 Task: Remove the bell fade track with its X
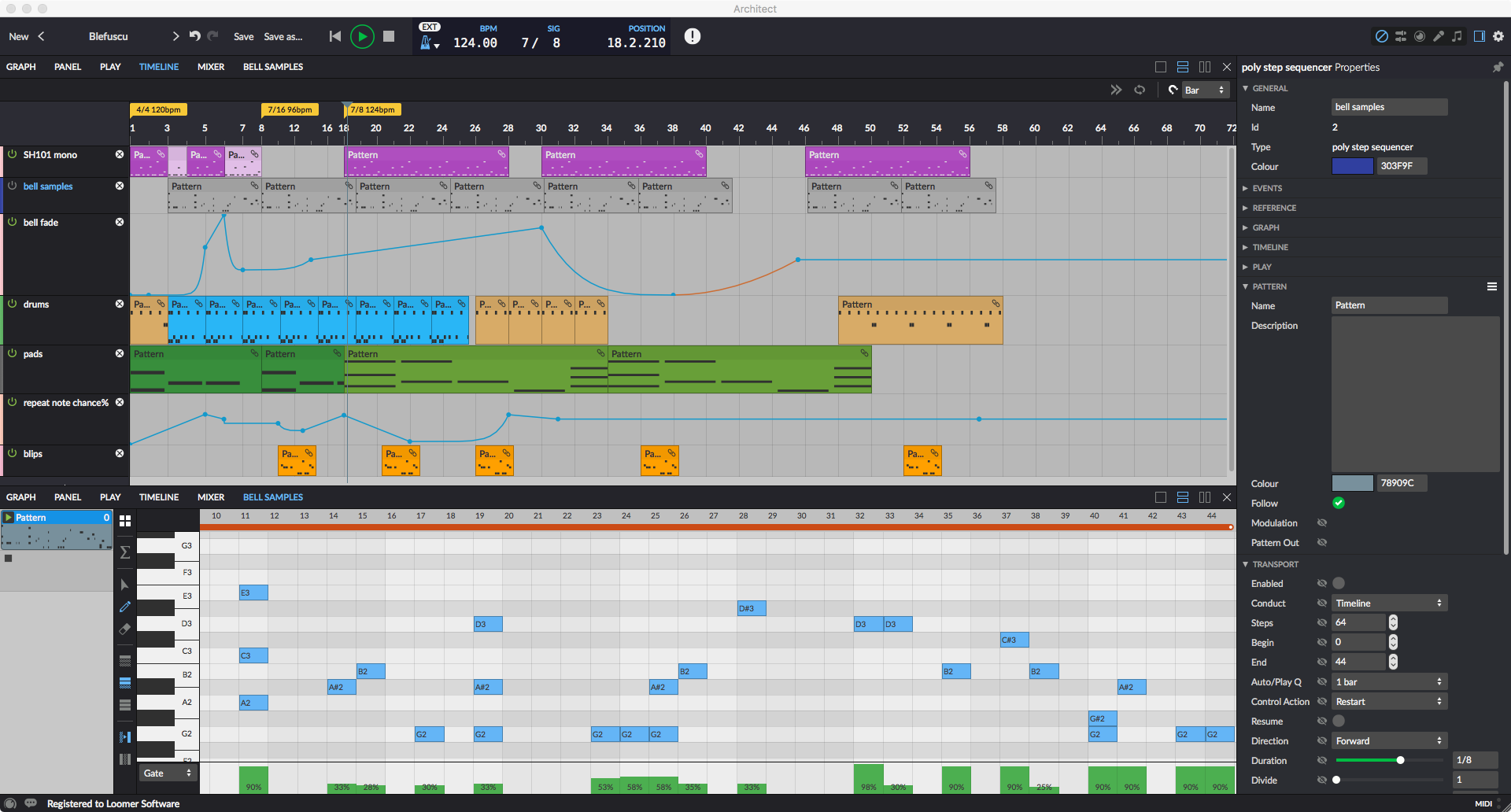click(x=120, y=222)
